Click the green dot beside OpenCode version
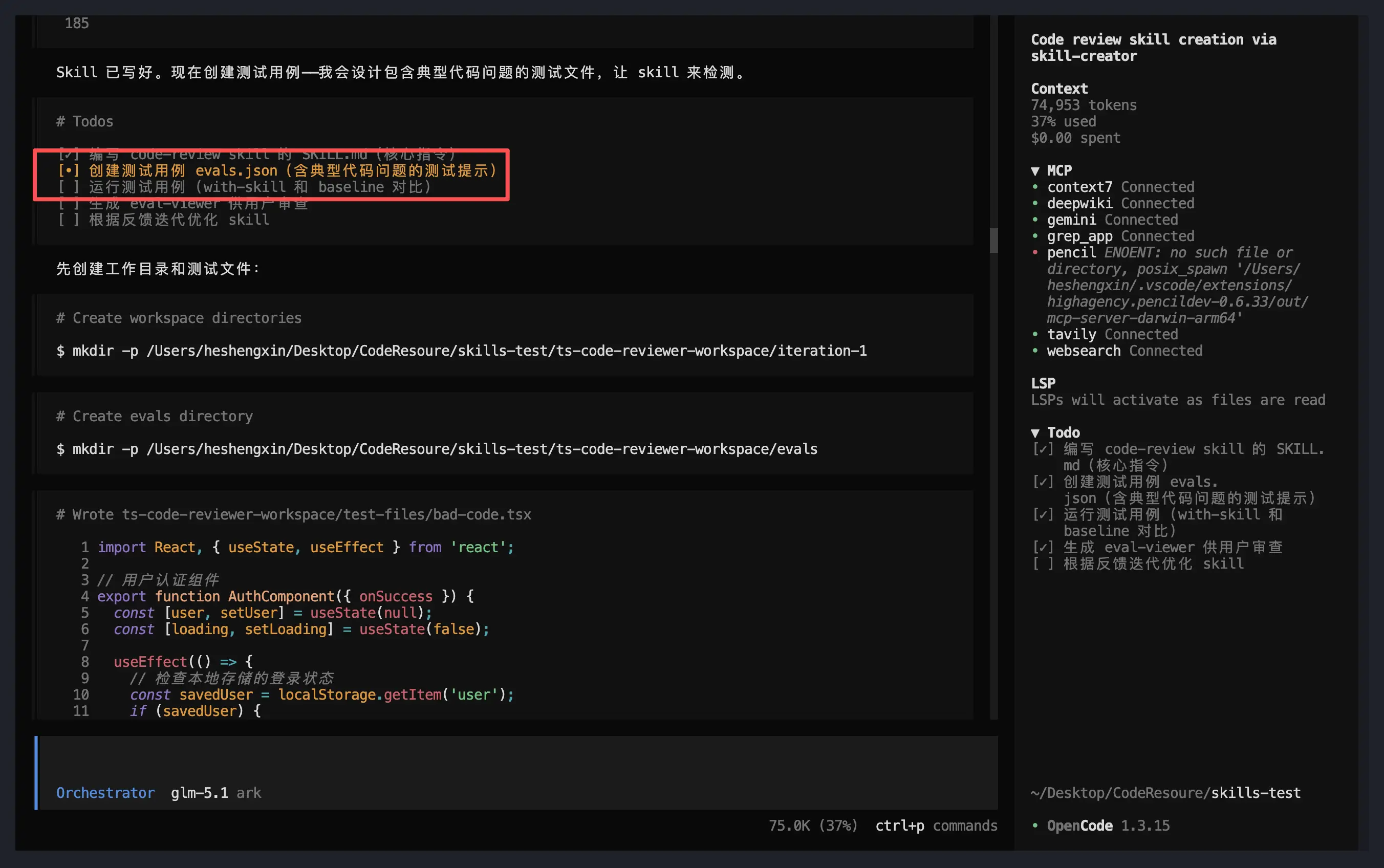1384x868 pixels. [x=1035, y=826]
